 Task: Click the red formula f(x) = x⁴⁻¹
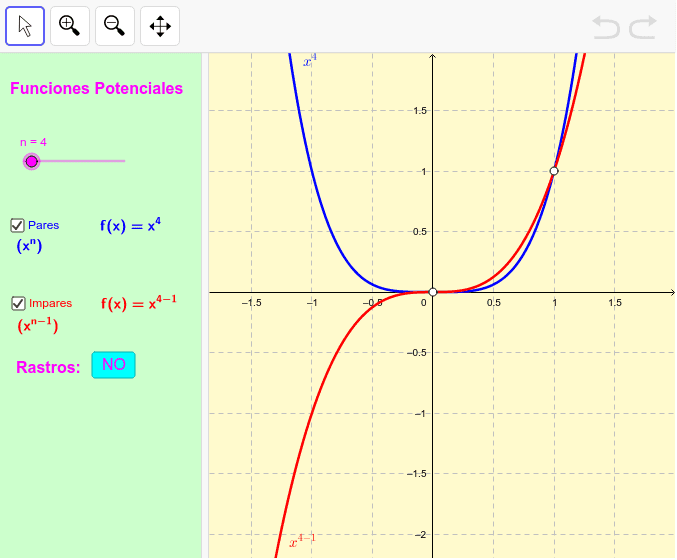139,303
